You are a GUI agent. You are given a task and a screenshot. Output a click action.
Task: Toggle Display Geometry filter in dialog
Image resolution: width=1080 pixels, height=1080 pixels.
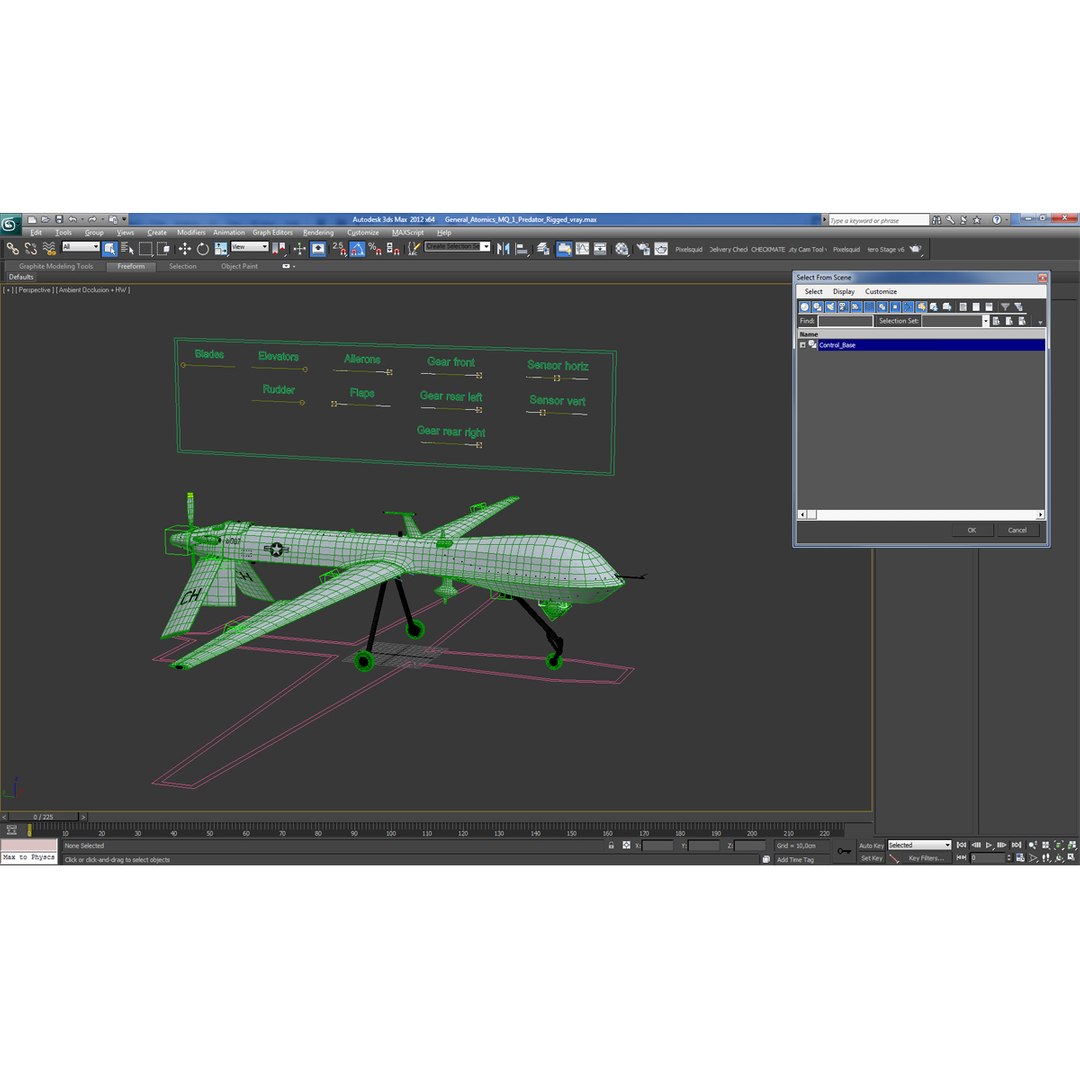pyautogui.click(x=804, y=307)
